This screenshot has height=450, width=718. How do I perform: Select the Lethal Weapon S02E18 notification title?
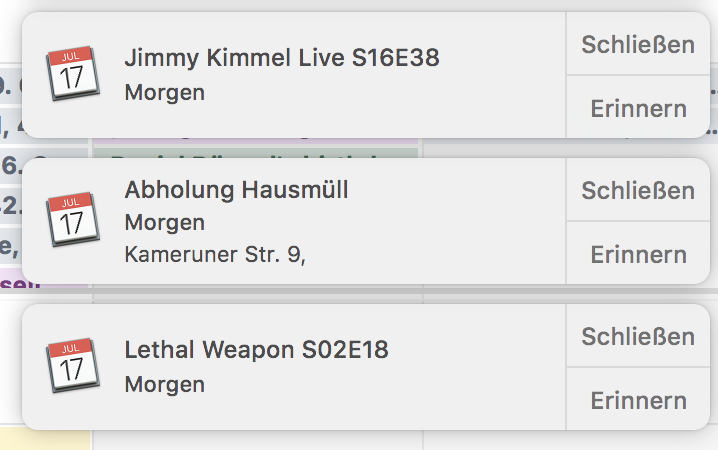click(257, 350)
